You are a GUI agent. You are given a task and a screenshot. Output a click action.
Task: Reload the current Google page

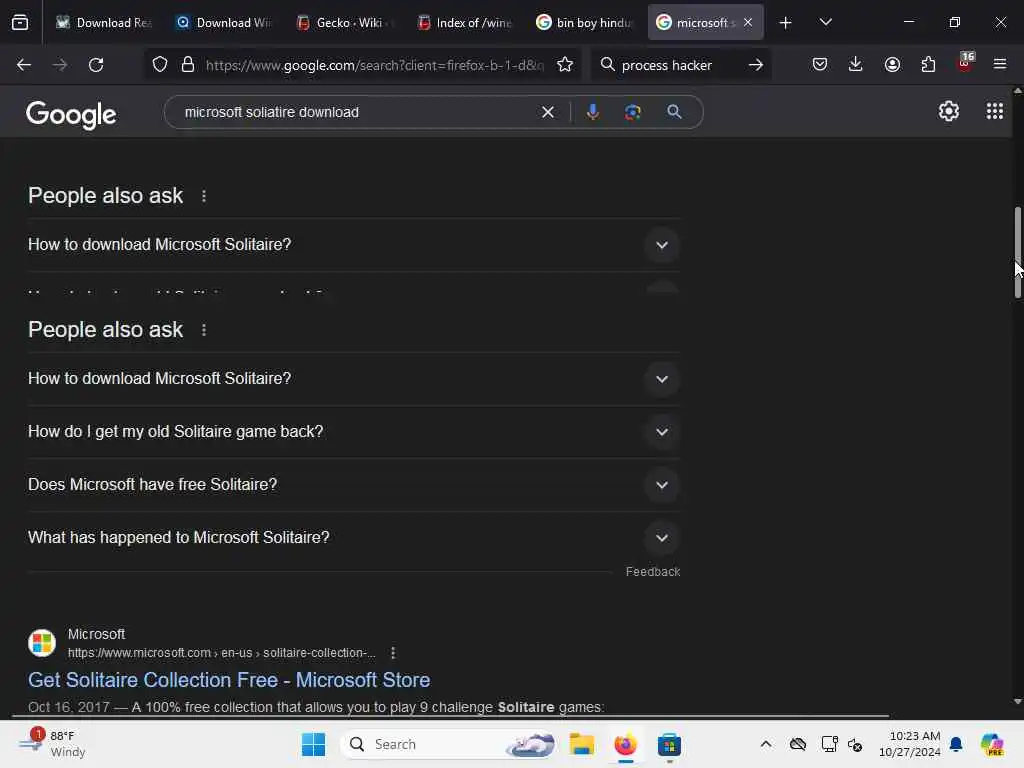[96, 65]
